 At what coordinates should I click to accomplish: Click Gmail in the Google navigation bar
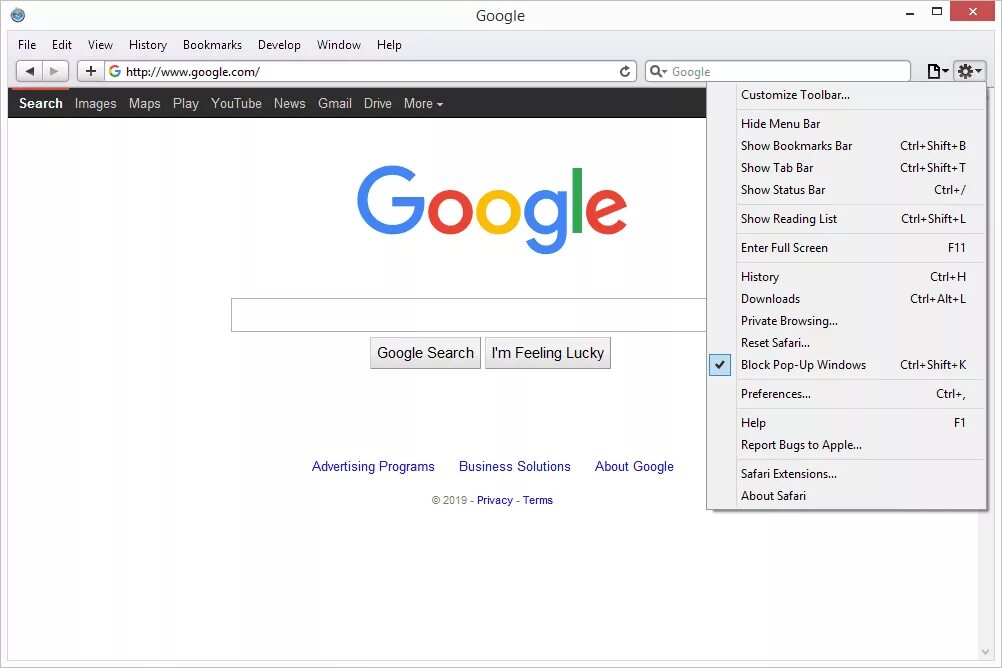pos(335,104)
